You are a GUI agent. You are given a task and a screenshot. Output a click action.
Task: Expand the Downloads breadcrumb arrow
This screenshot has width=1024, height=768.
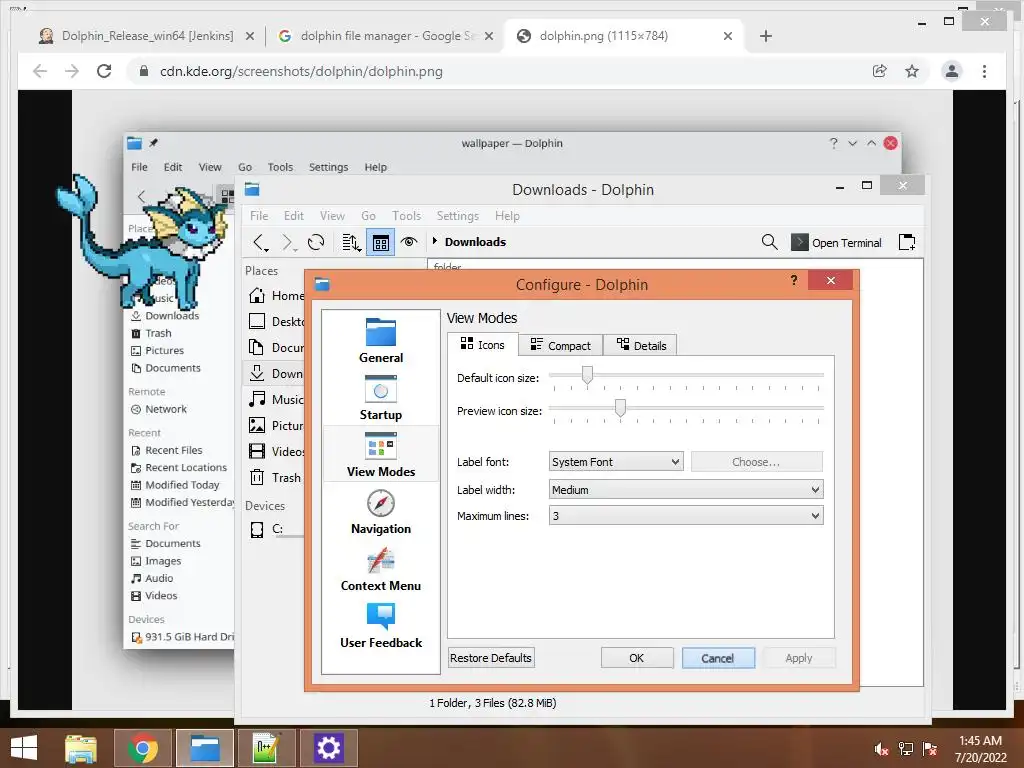pos(435,241)
